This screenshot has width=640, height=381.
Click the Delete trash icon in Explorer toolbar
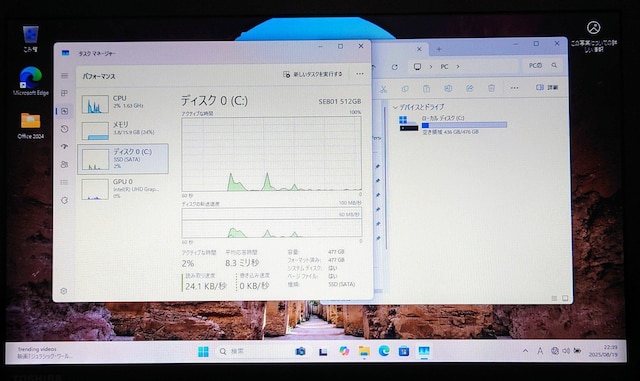(x=491, y=88)
